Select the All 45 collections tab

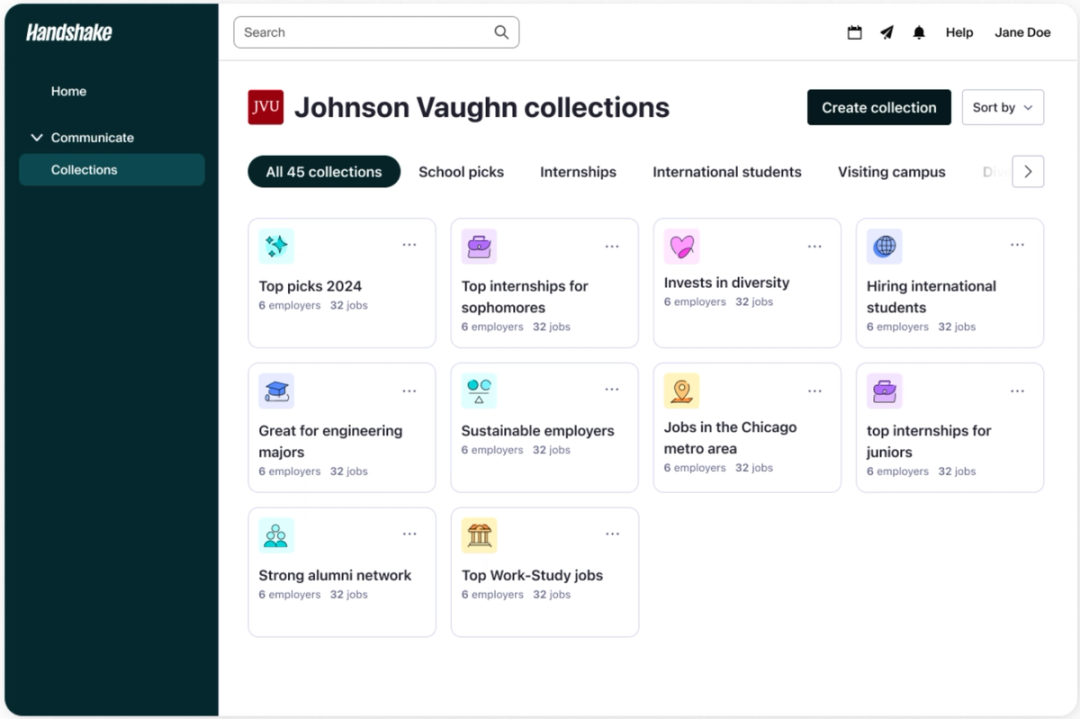click(x=324, y=171)
